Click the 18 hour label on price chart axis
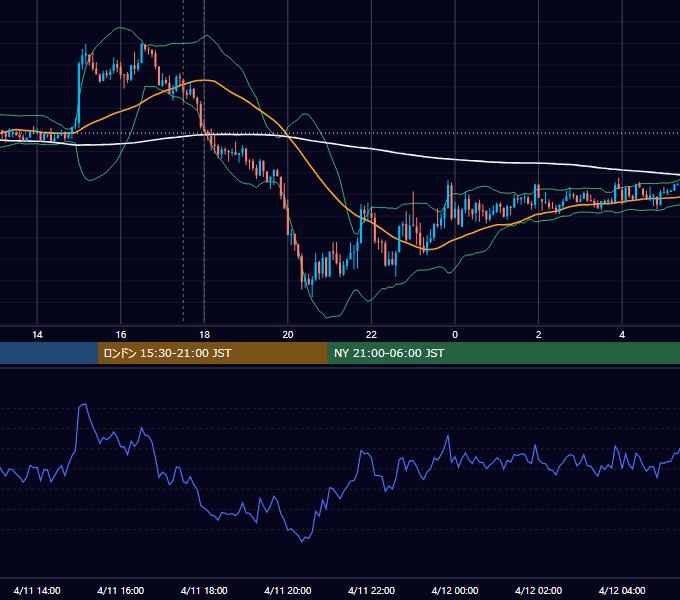 204,335
